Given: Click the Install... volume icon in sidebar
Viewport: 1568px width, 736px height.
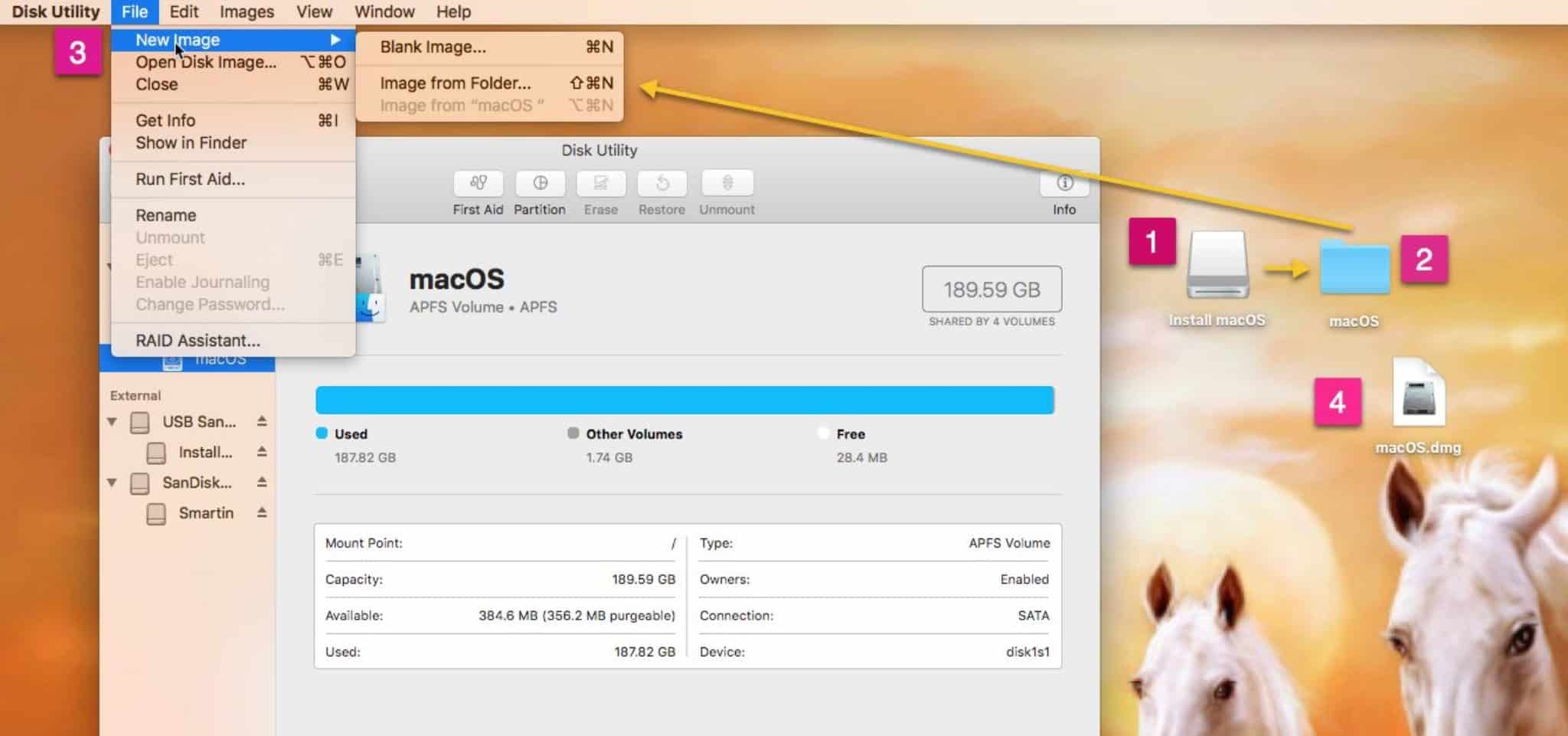Looking at the screenshot, I should (x=156, y=453).
